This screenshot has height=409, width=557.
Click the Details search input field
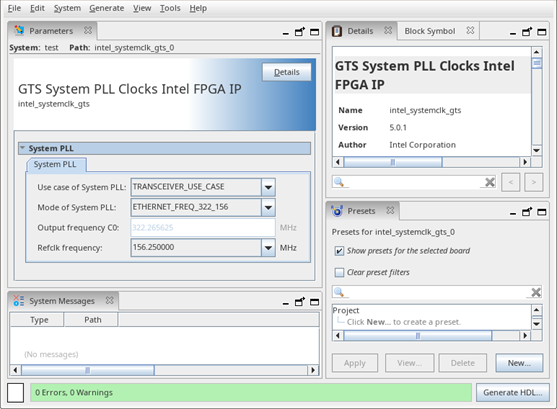pyautogui.click(x=414, y=182)
